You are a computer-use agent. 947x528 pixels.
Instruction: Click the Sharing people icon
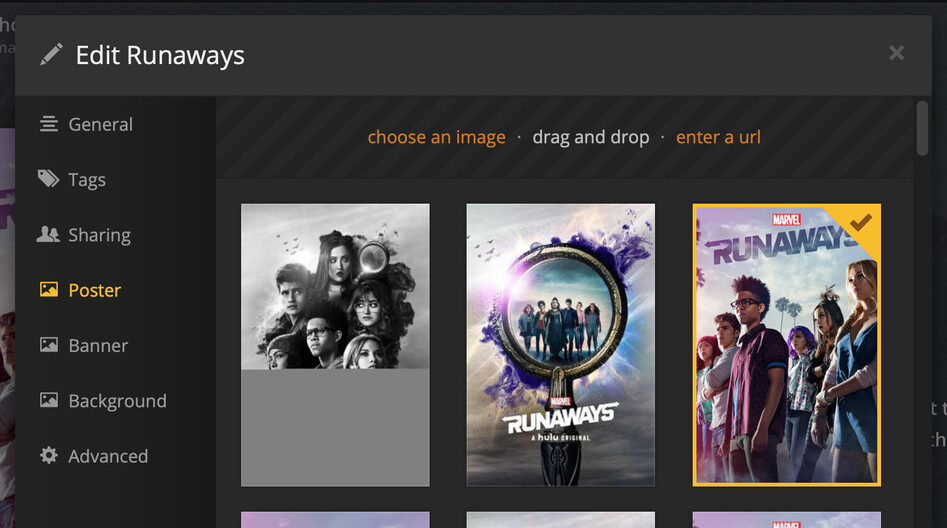point(48,234)
